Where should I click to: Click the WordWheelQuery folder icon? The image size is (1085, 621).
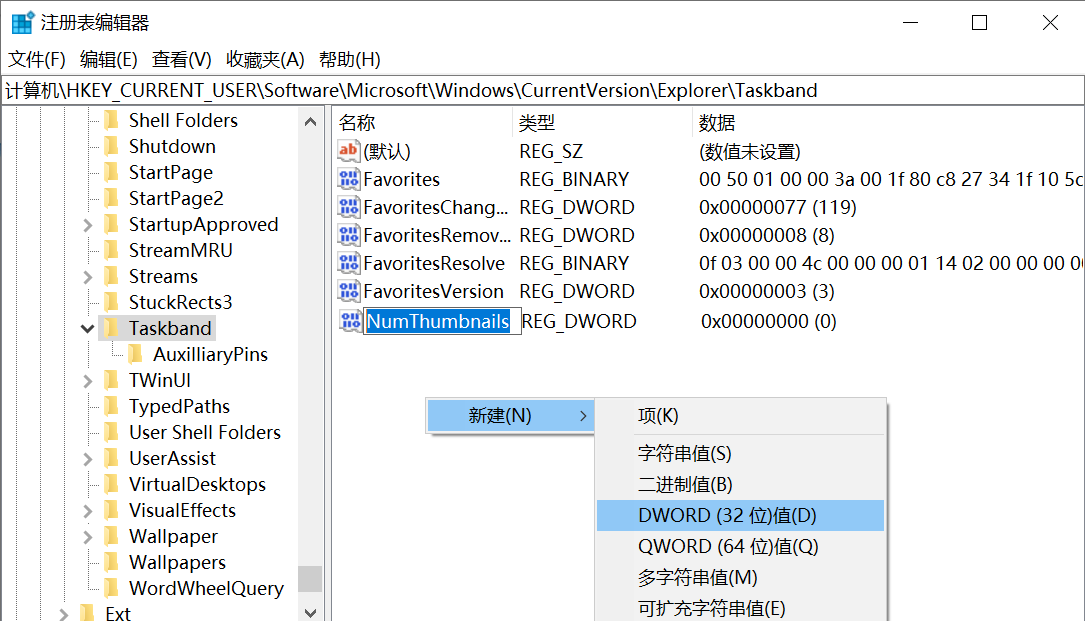coord(113,588)
